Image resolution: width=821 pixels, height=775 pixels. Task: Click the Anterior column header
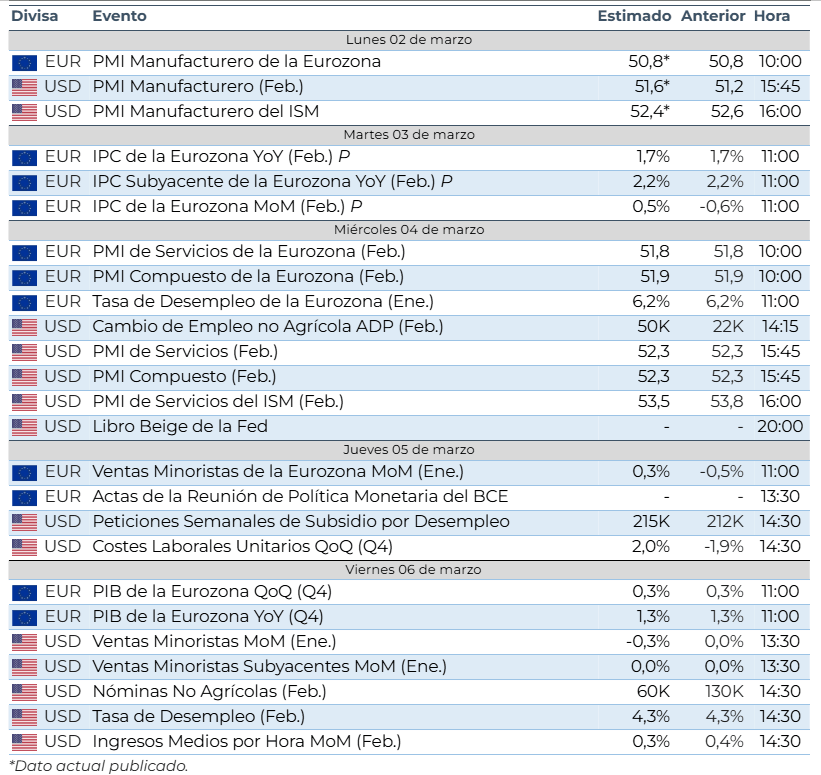pos(713,16)
